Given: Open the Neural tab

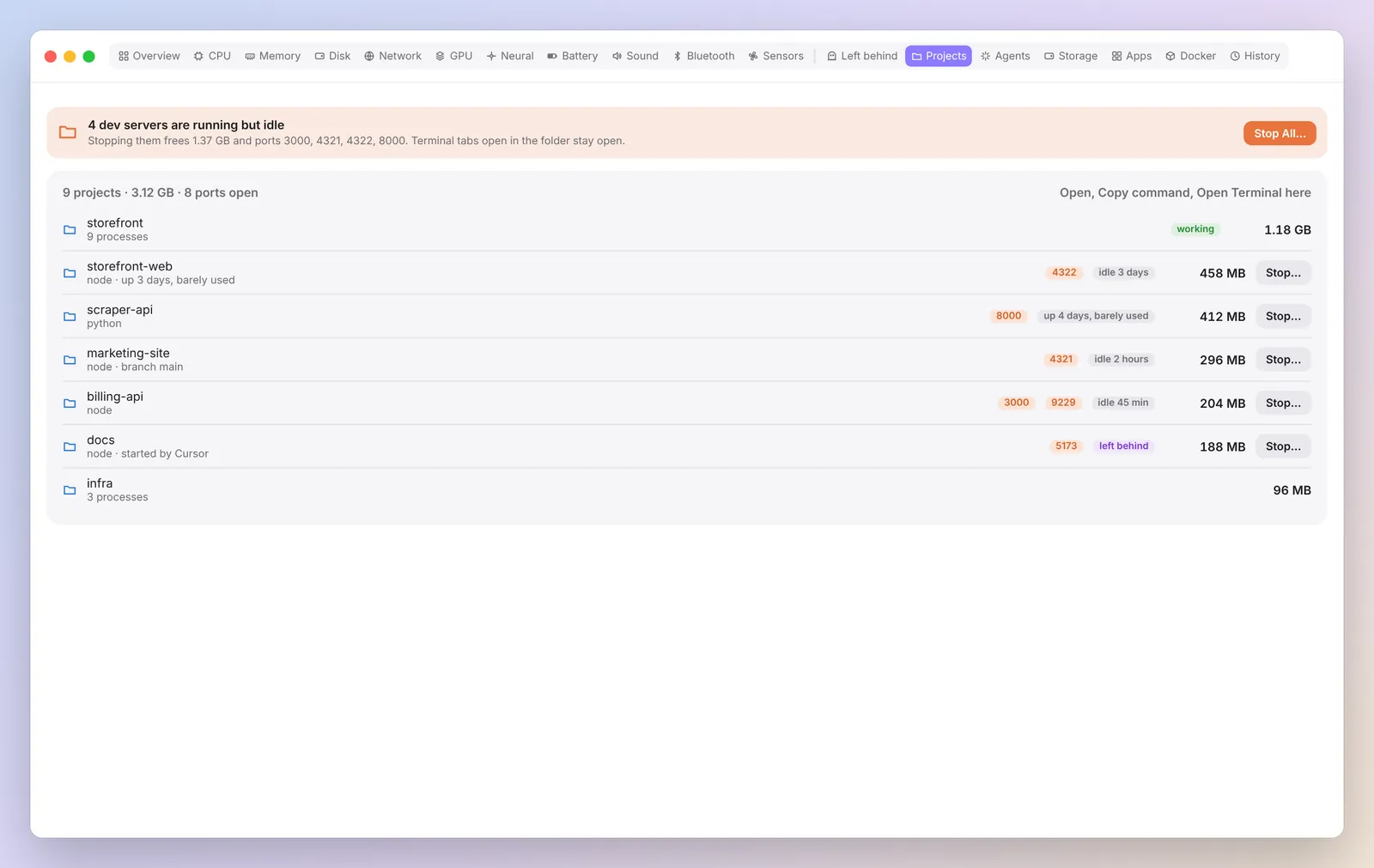Looking at the screenshot, I should [510, 56].
